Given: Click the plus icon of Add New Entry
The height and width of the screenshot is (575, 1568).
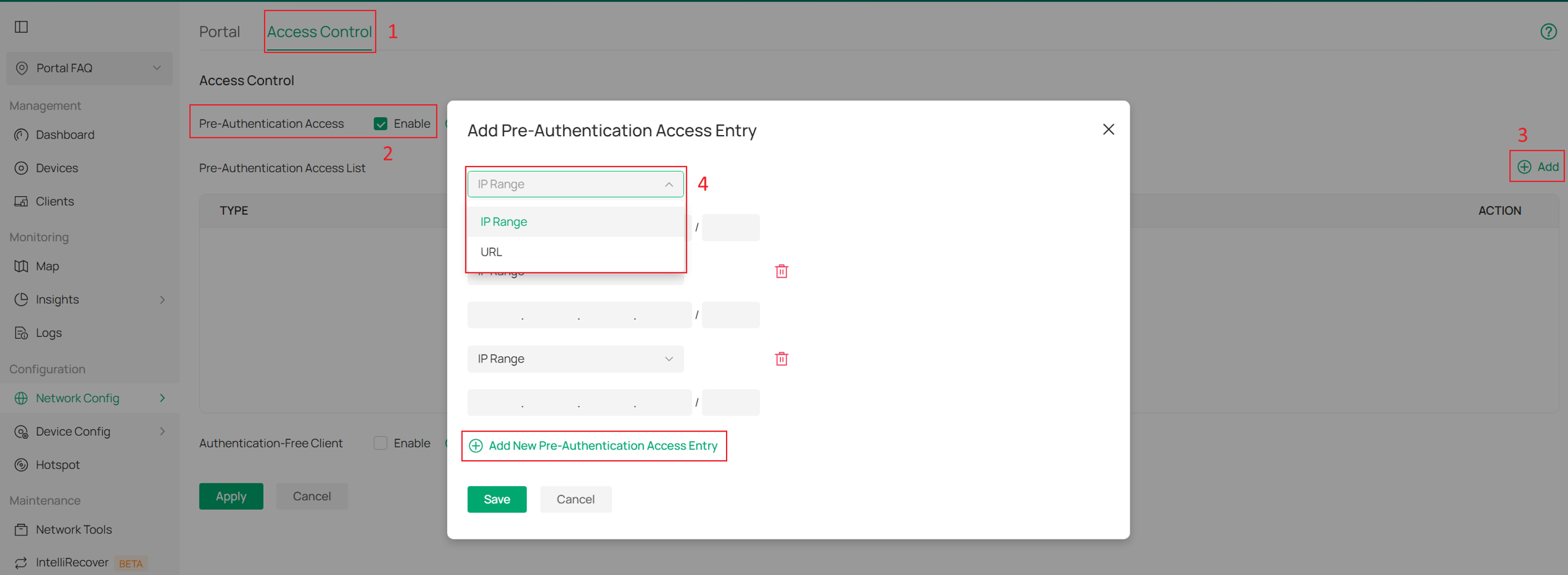Looking at the screenshot, I should click(x=476, y=446).
